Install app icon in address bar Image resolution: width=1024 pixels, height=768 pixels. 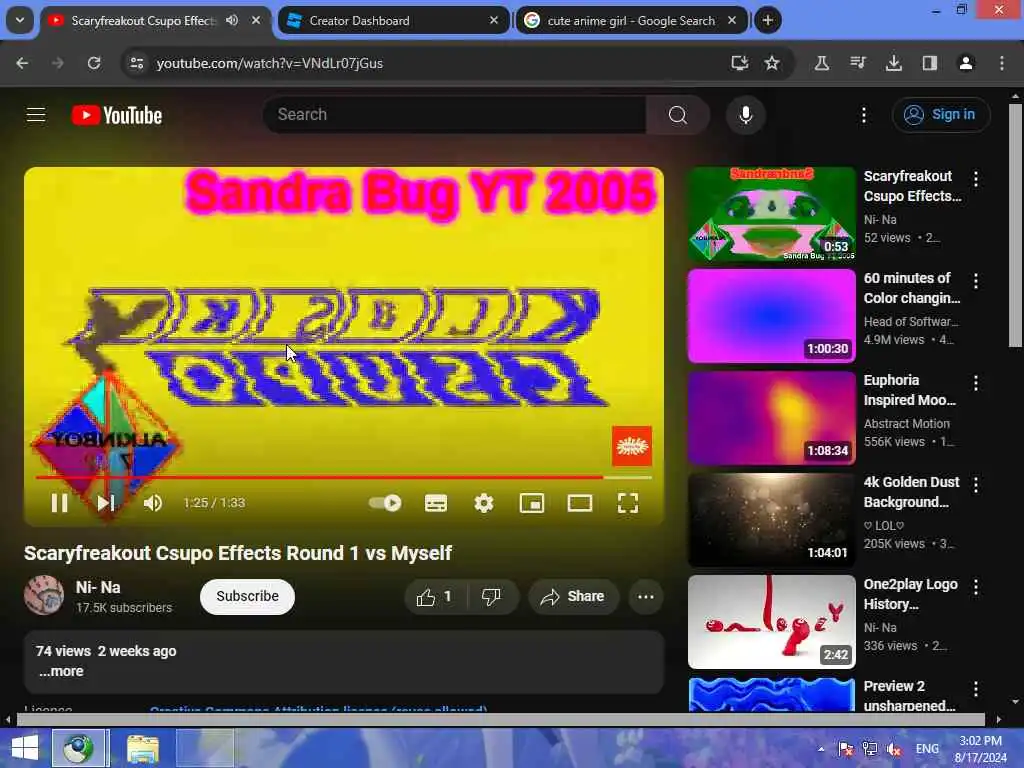point(739,63)
